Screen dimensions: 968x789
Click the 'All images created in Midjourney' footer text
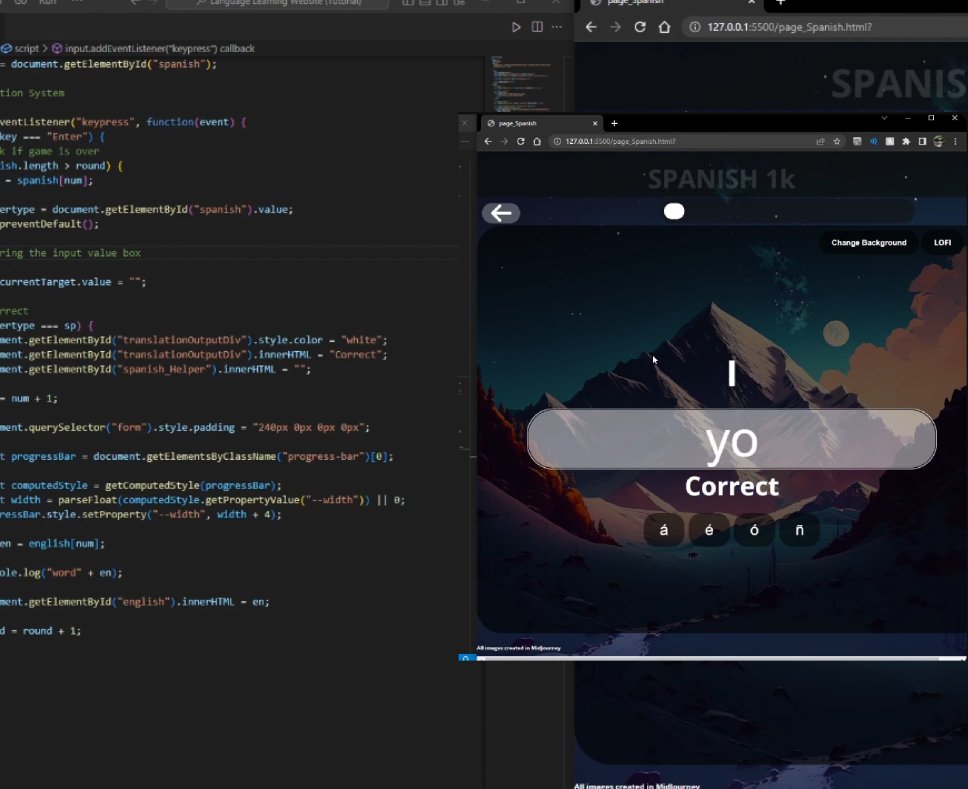[x=519, y=648]
